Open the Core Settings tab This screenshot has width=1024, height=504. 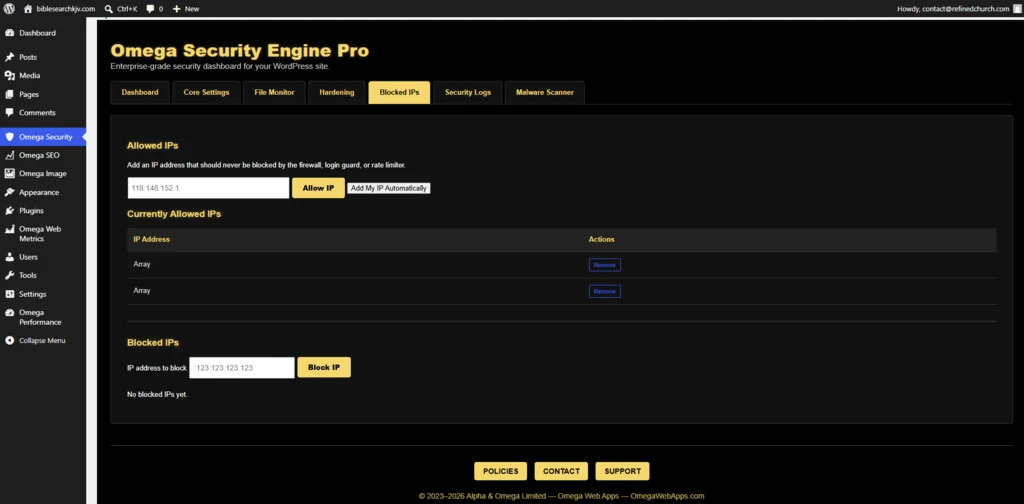[206, 93]
